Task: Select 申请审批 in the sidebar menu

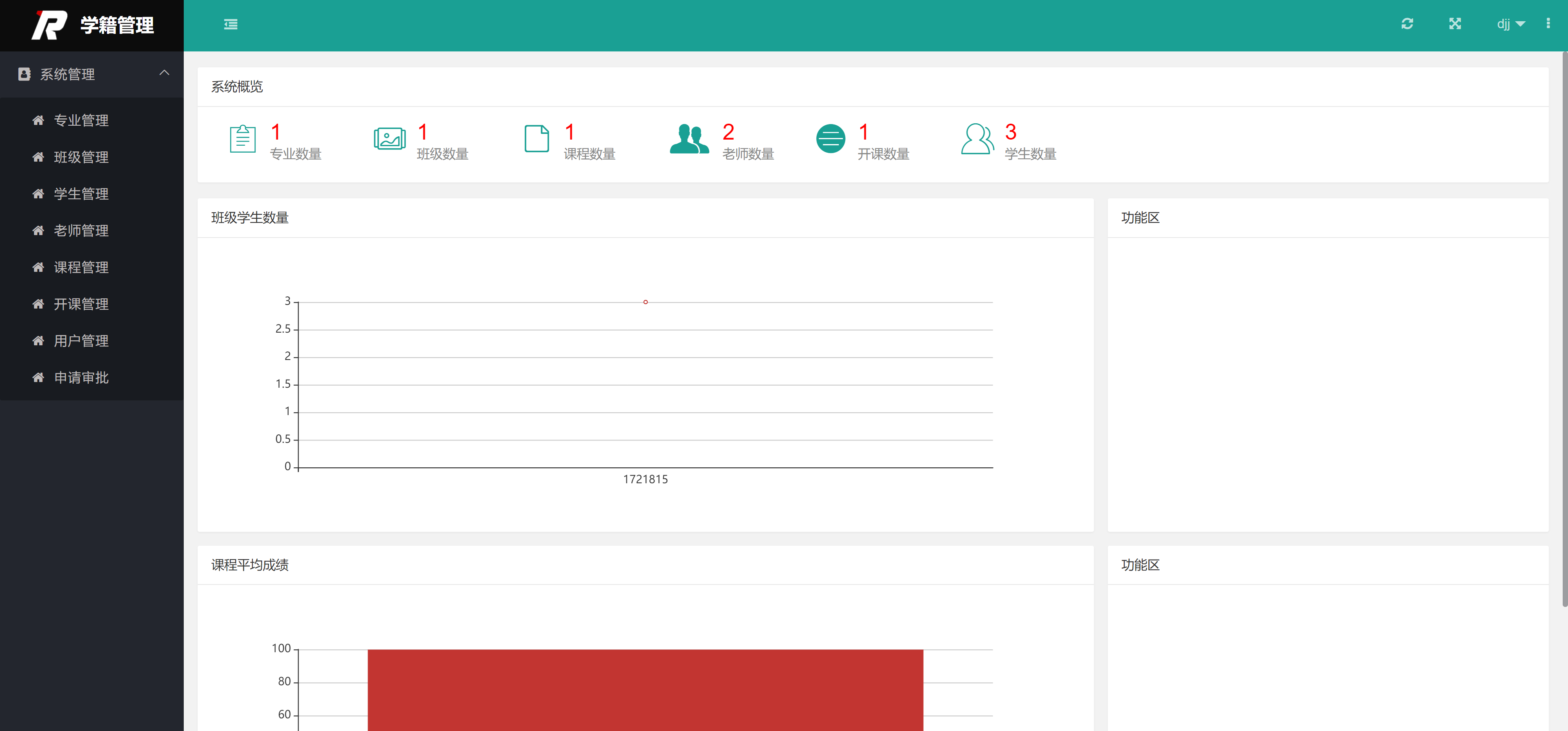Action: [82, 378]
